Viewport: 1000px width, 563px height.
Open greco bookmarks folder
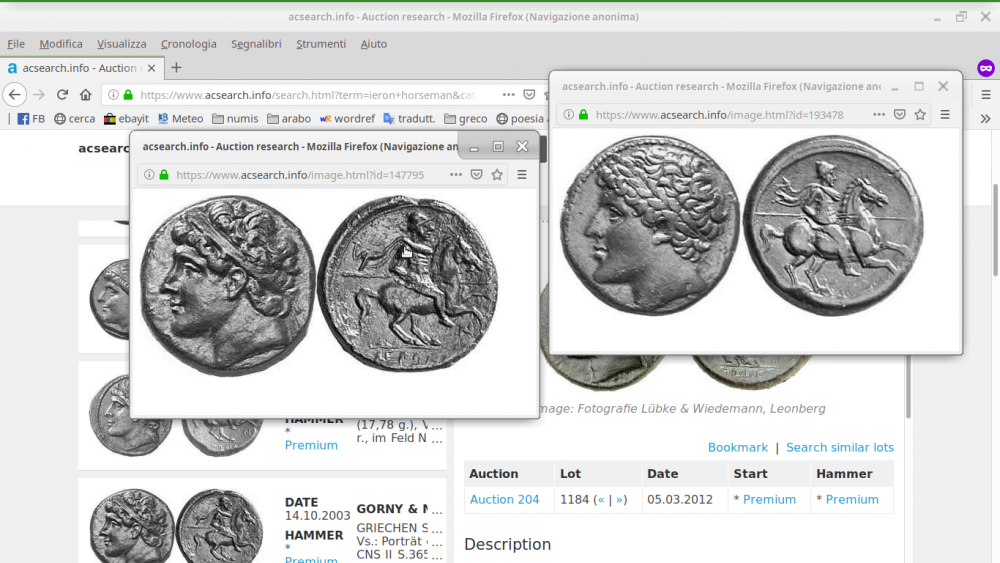(466, 119)
